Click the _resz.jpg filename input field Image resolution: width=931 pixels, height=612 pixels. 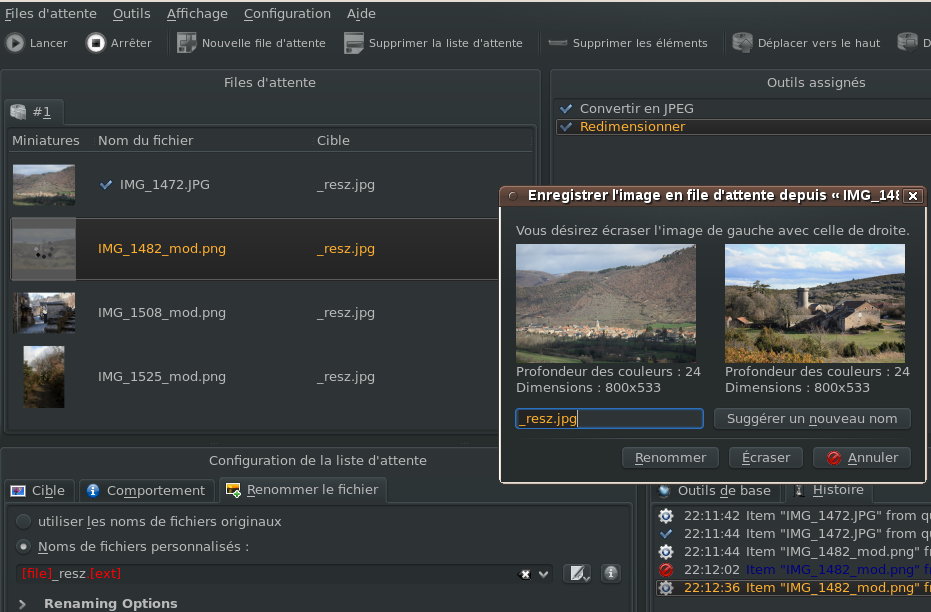pyautogui.click(x=609, y=419)
